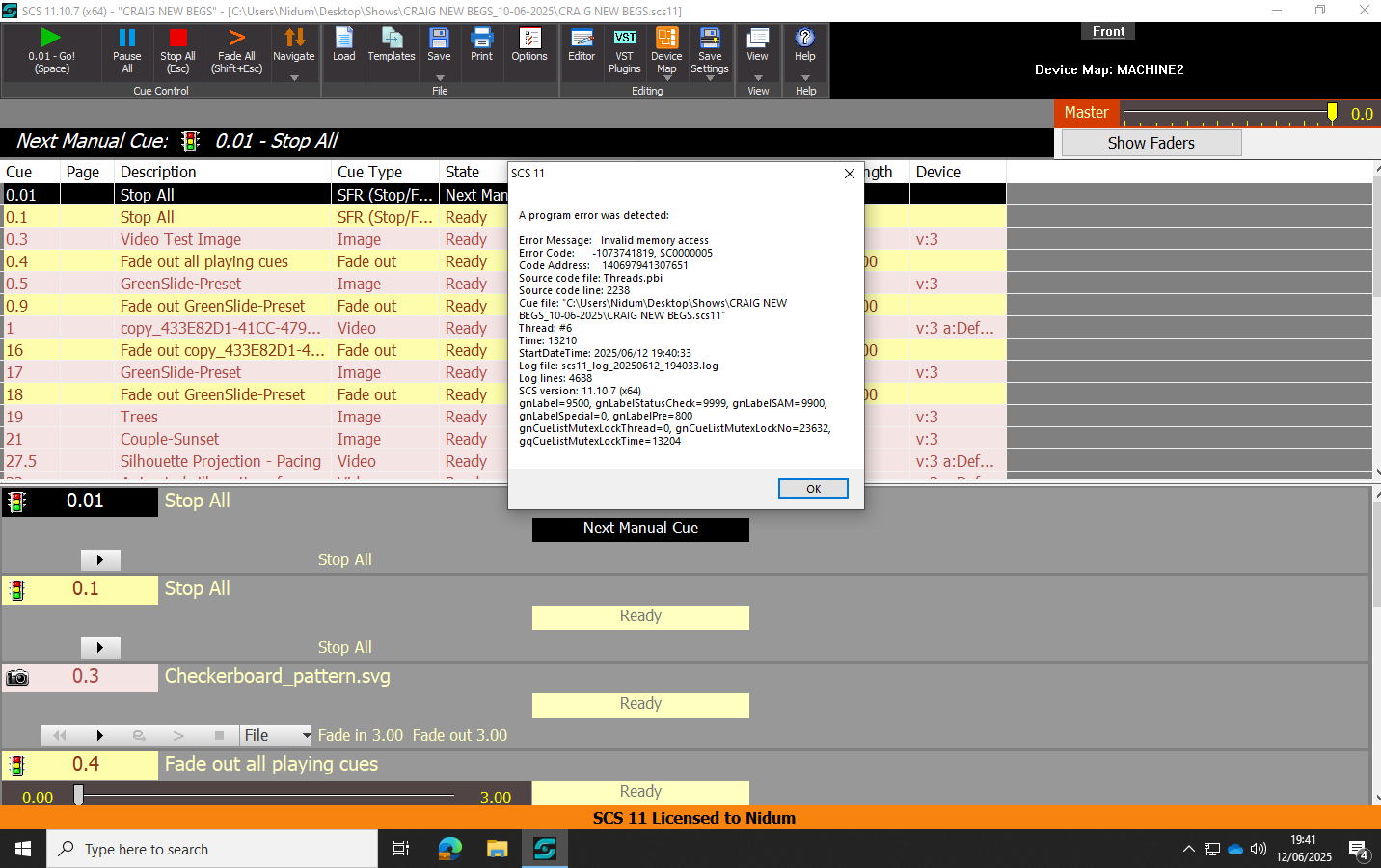Open the Device Map icon
Viewport: 1381px width, 868px height.
pos(666,39)
